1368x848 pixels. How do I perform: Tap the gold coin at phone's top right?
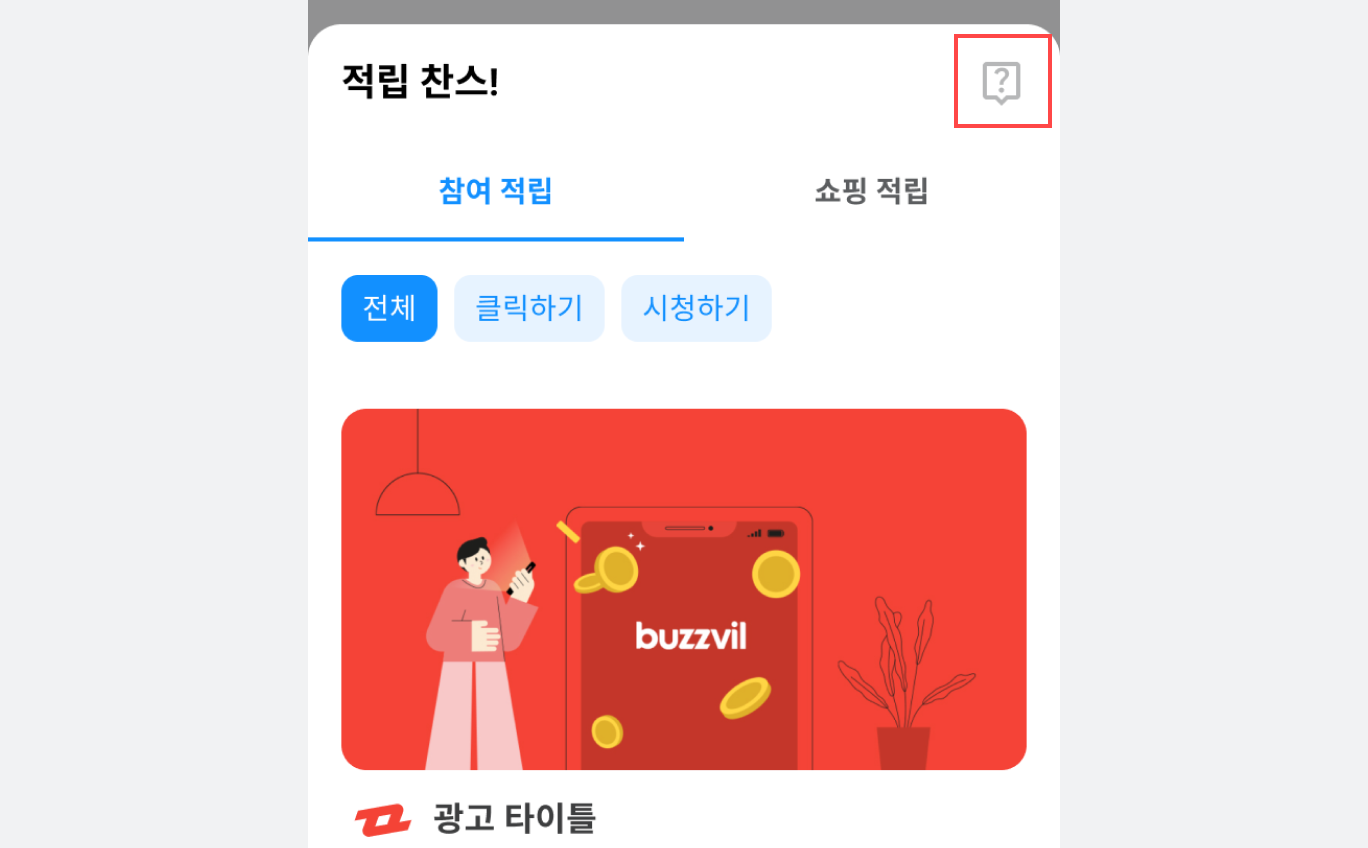click(776, 574)
